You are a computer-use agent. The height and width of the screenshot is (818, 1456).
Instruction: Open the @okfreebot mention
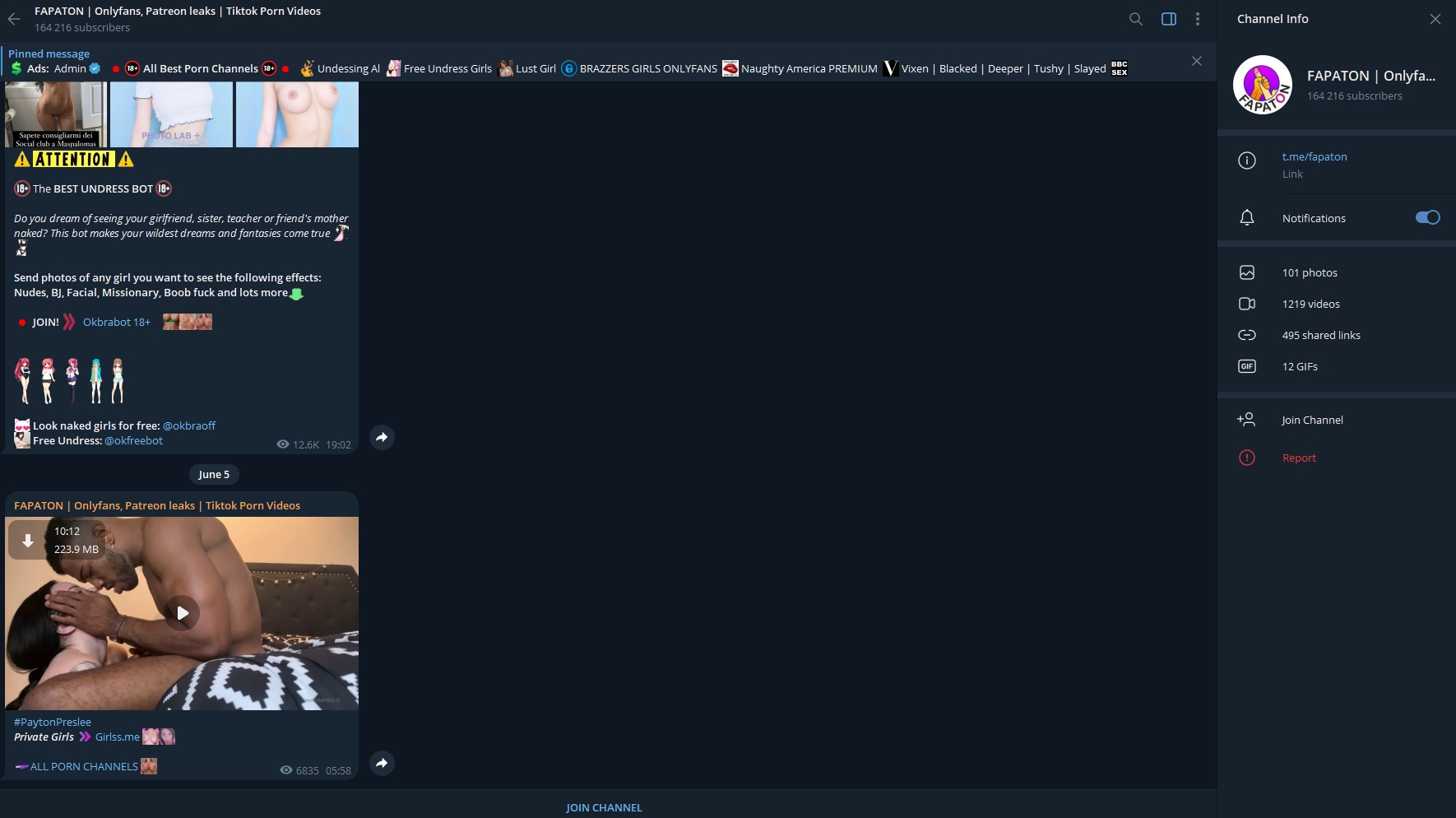133,440
